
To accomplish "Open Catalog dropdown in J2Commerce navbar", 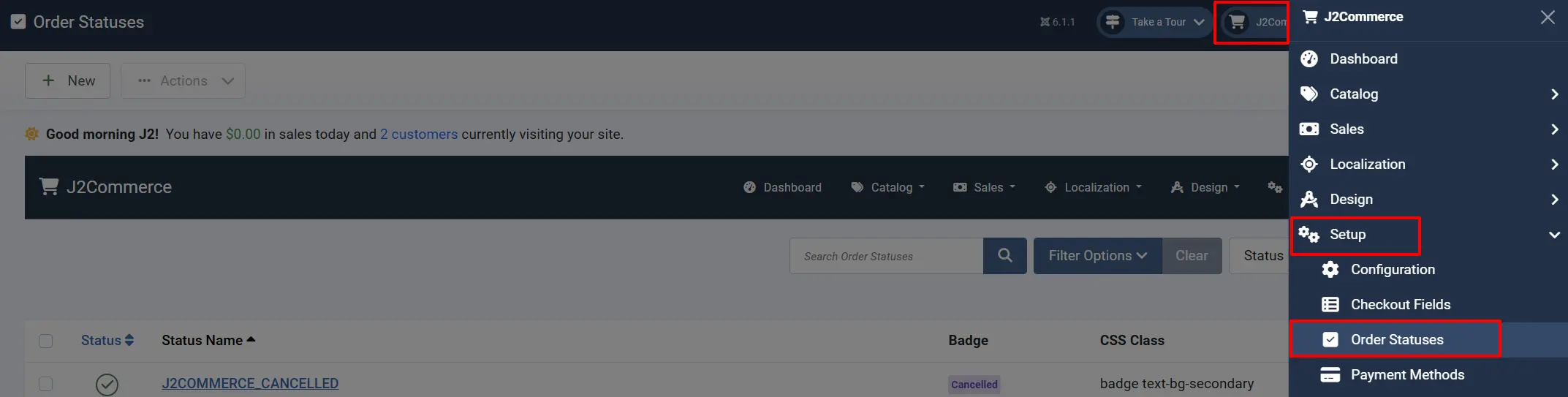I will pos(888,188).
